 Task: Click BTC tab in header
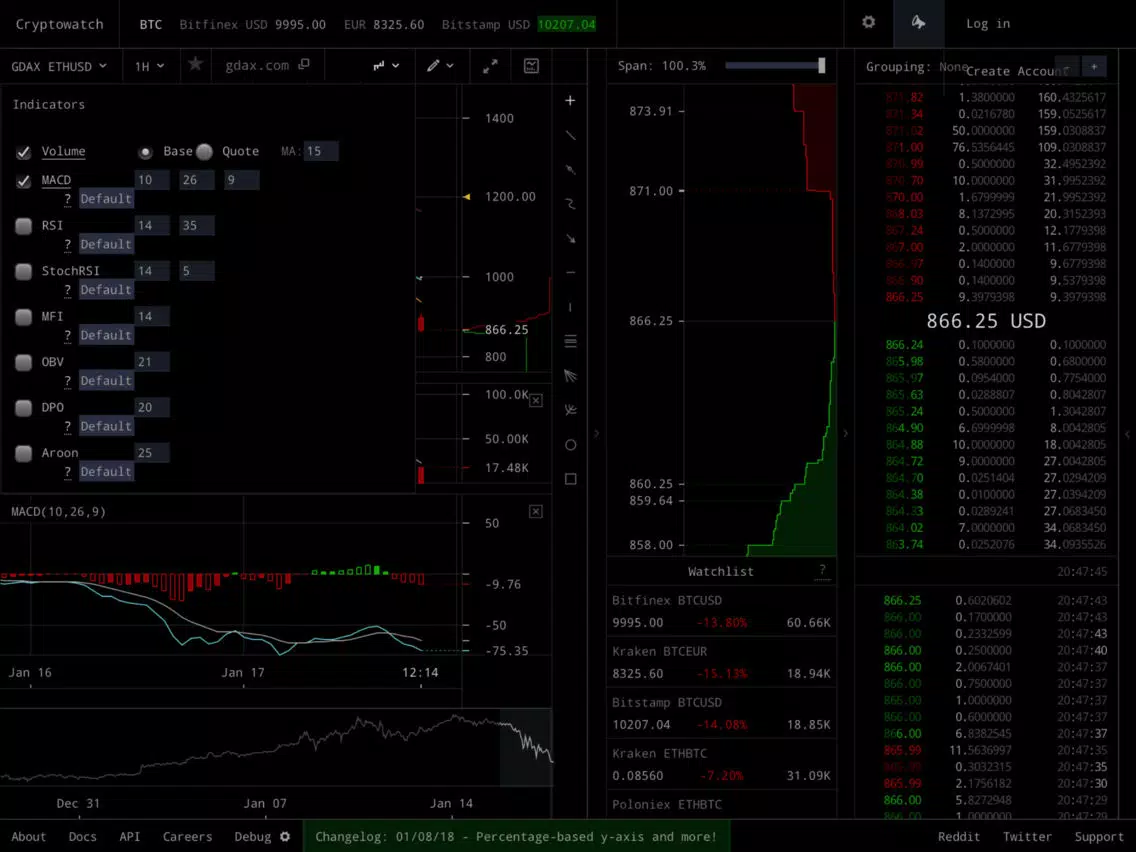pyautogui.click(x=151, y=25)
